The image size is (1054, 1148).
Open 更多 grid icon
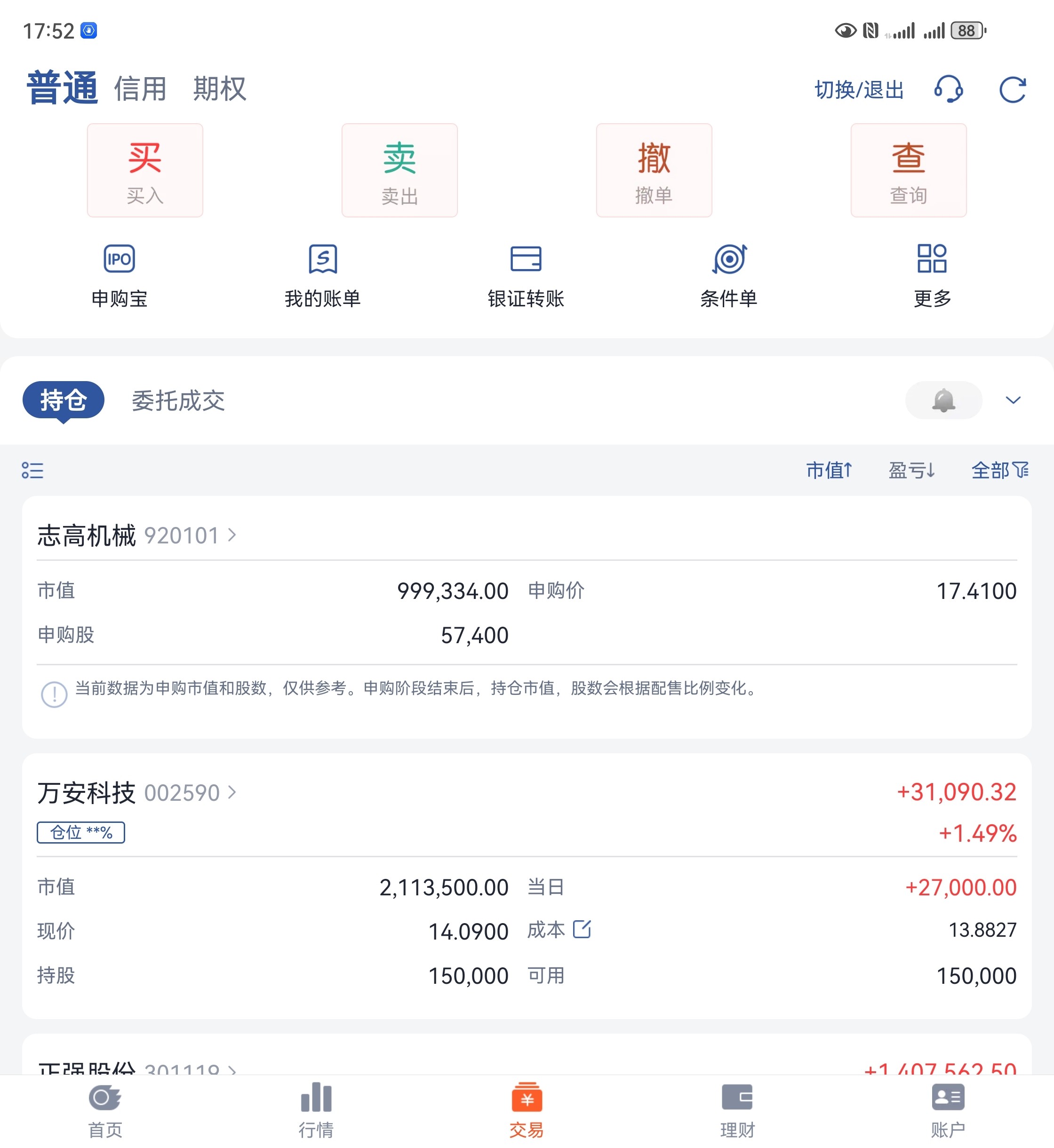click(932, 259)
